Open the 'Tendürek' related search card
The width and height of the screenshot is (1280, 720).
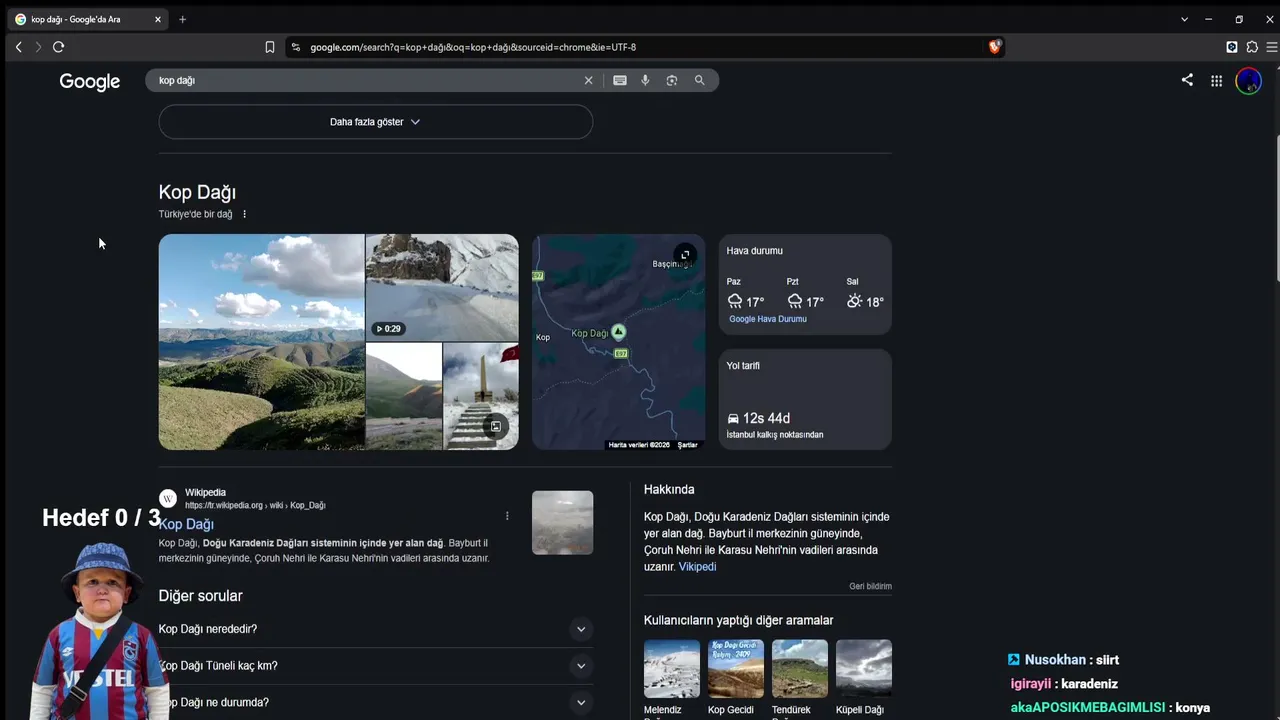(800, 678)
